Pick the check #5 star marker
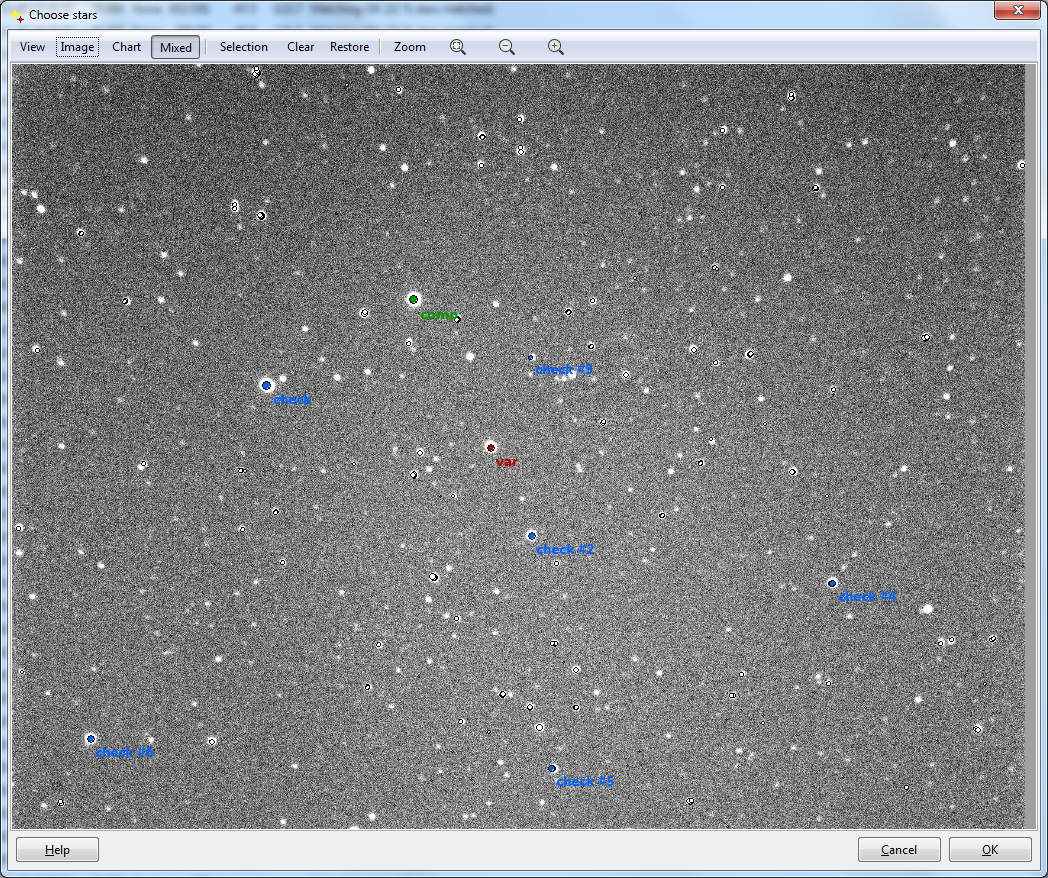 pyautogui.click(x=552, y=768)
